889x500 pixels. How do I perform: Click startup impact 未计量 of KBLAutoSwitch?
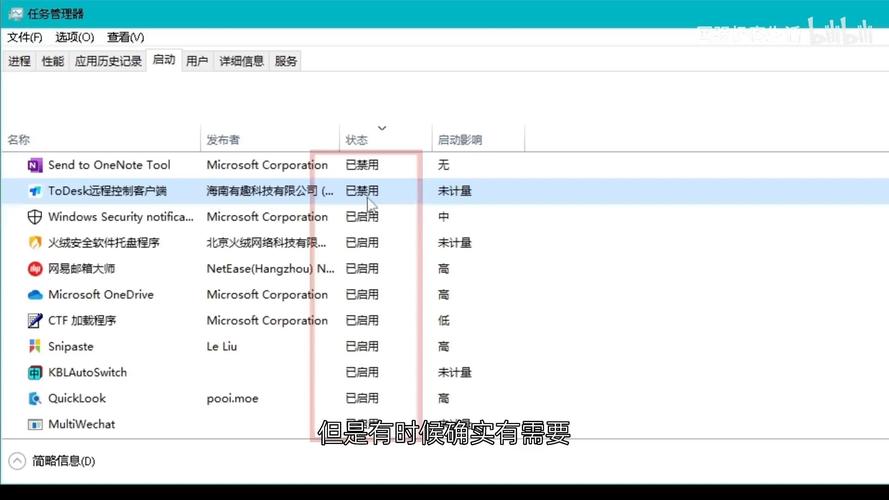[x=455, y=372]
